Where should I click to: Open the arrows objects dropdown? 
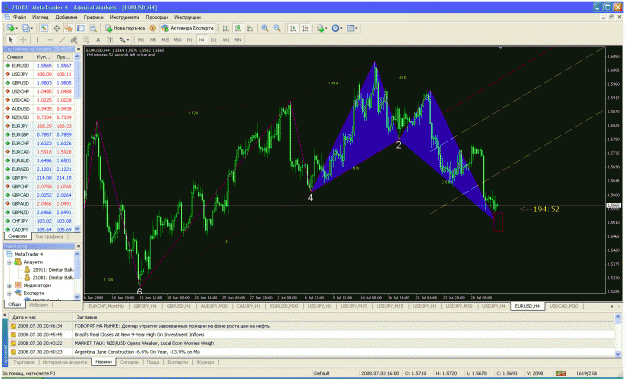[124, 40]
